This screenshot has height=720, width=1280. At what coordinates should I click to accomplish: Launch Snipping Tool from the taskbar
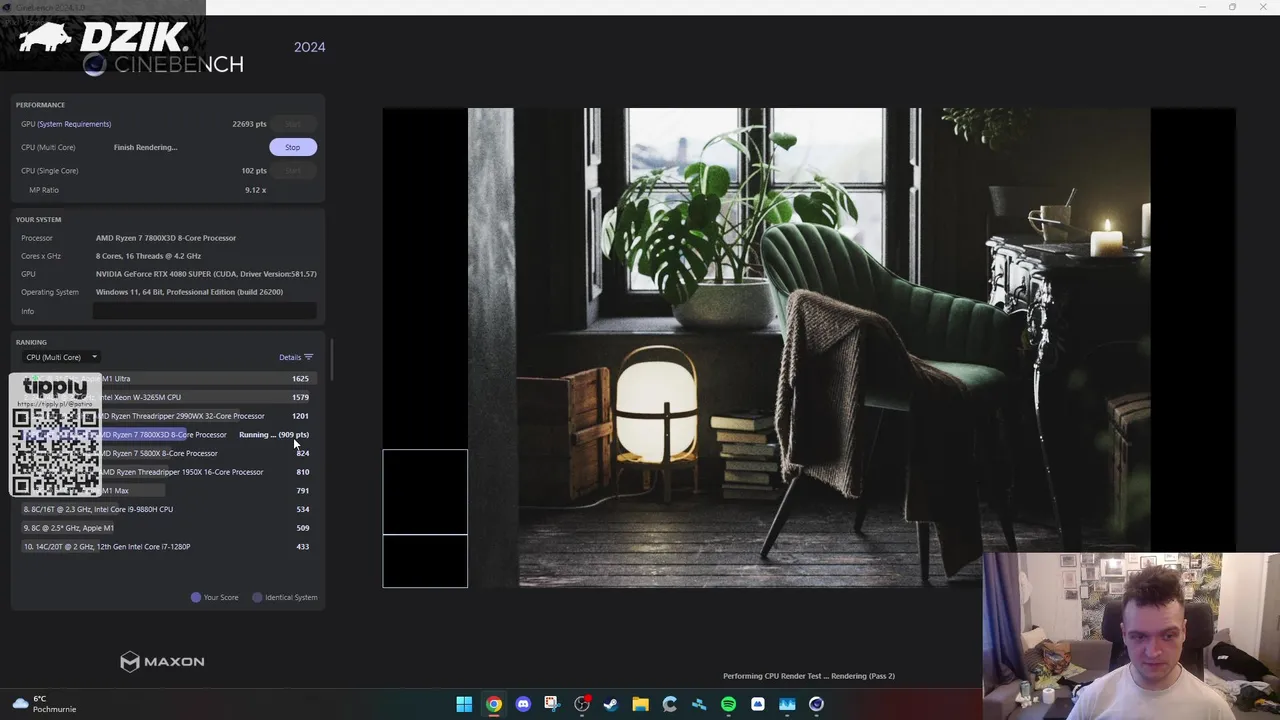pyautogui.click(x=552, y=704)
